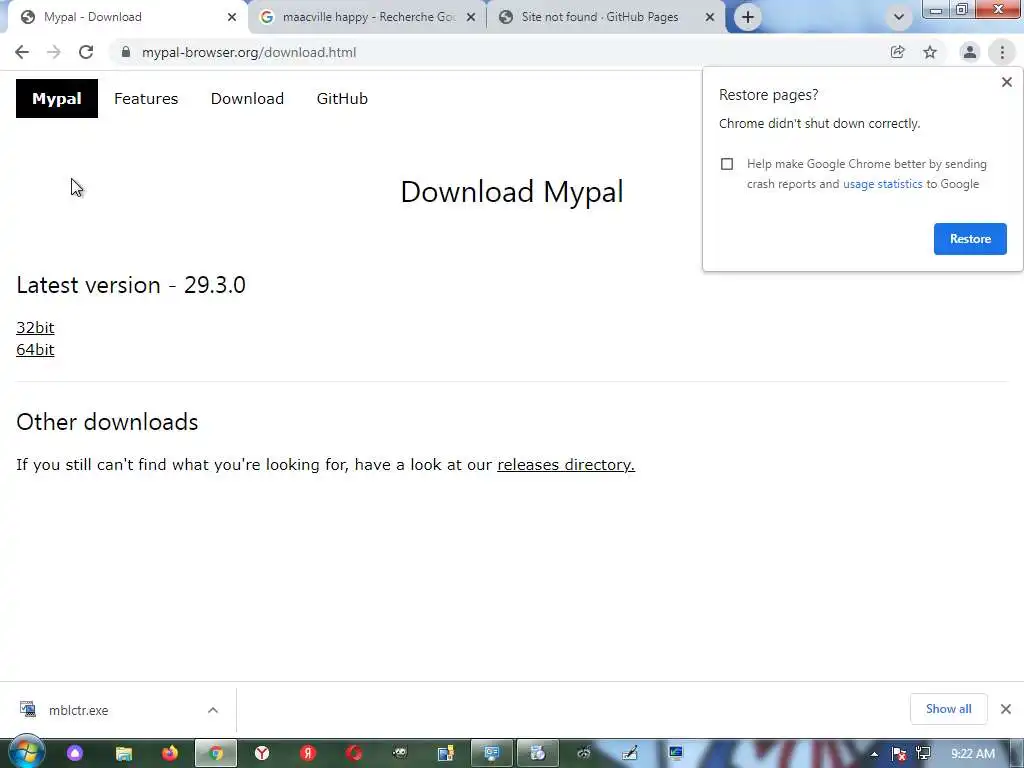Open a new tab with the plus button

click(748, 17)
